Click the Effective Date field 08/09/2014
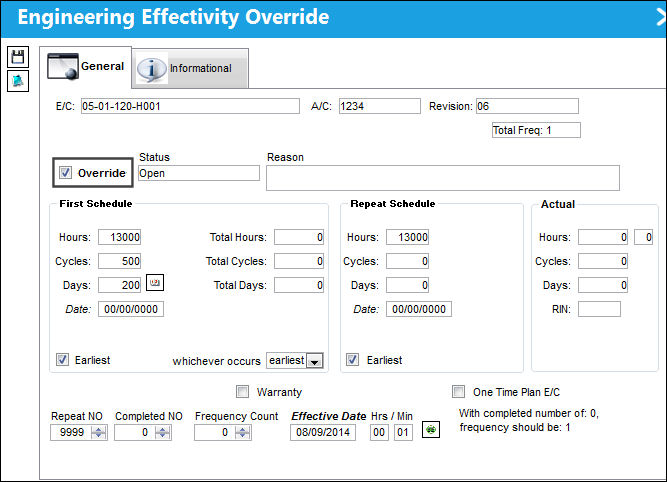This screenshot has height=482, width=667. click(323, 433)
